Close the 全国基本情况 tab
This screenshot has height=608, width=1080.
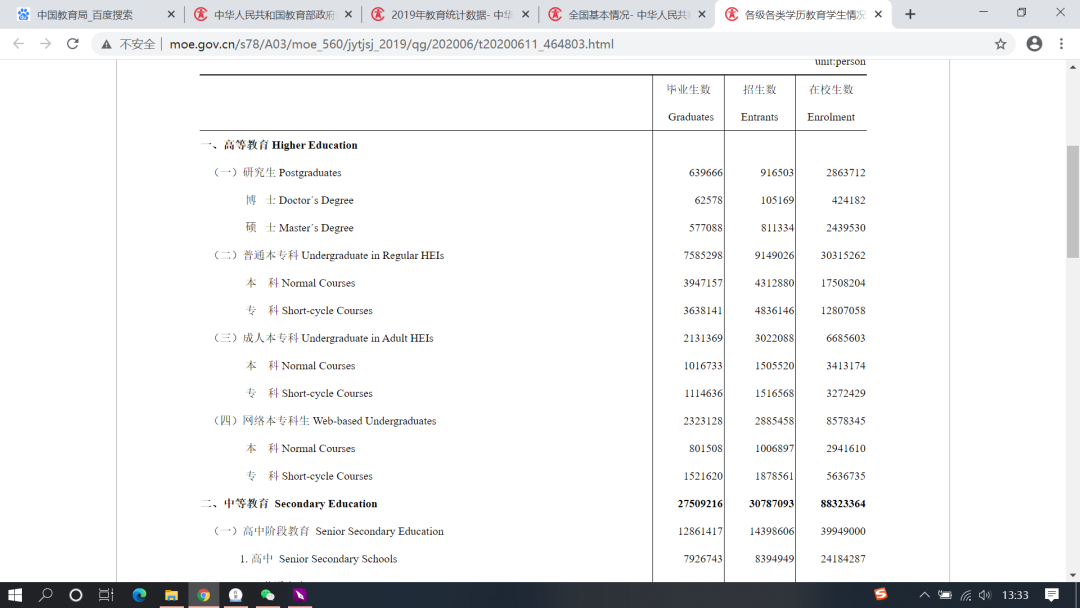coord(701,15)
